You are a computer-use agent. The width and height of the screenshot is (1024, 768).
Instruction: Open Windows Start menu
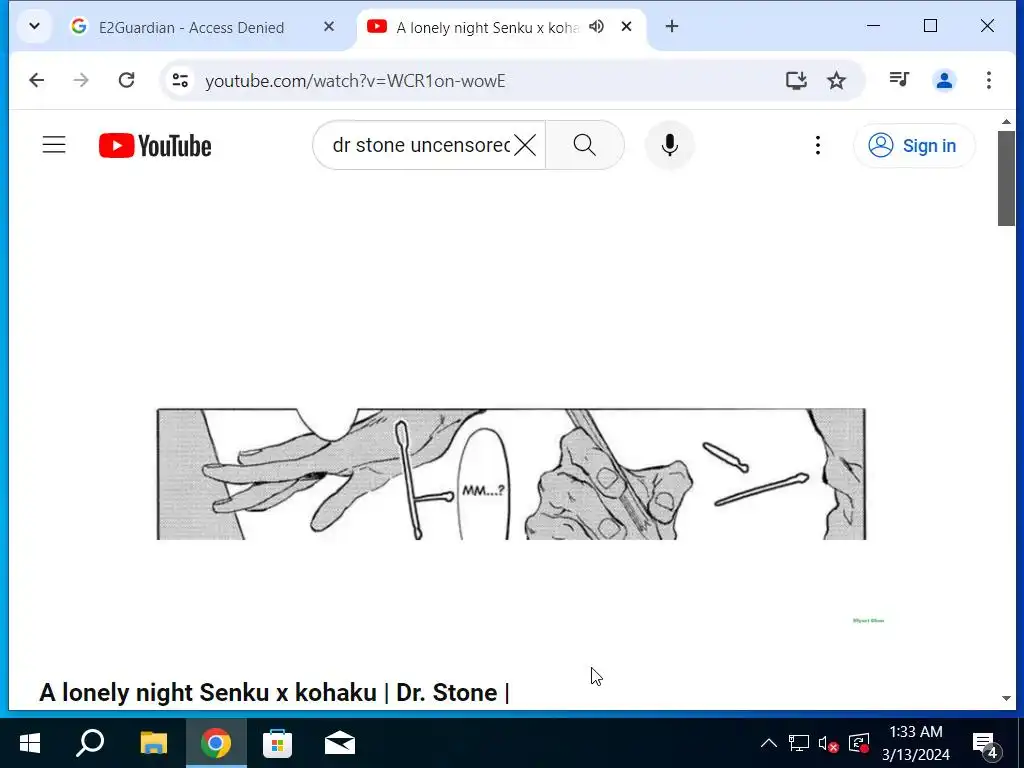coord(30,743)
